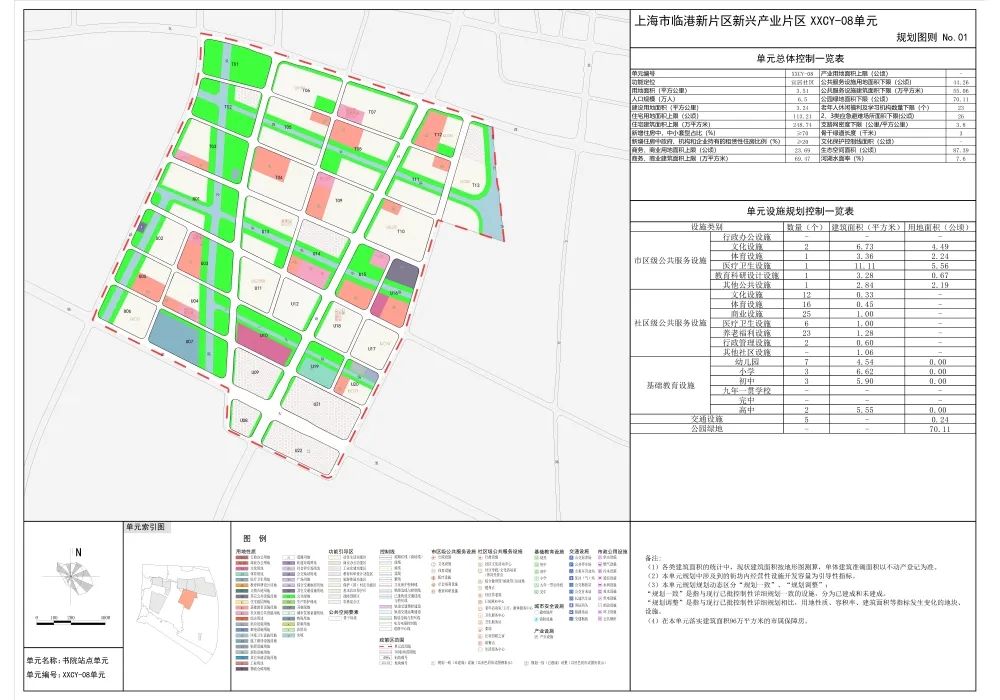Click the 商业设施 row label
1000x700 pixels.
(746, 314)
